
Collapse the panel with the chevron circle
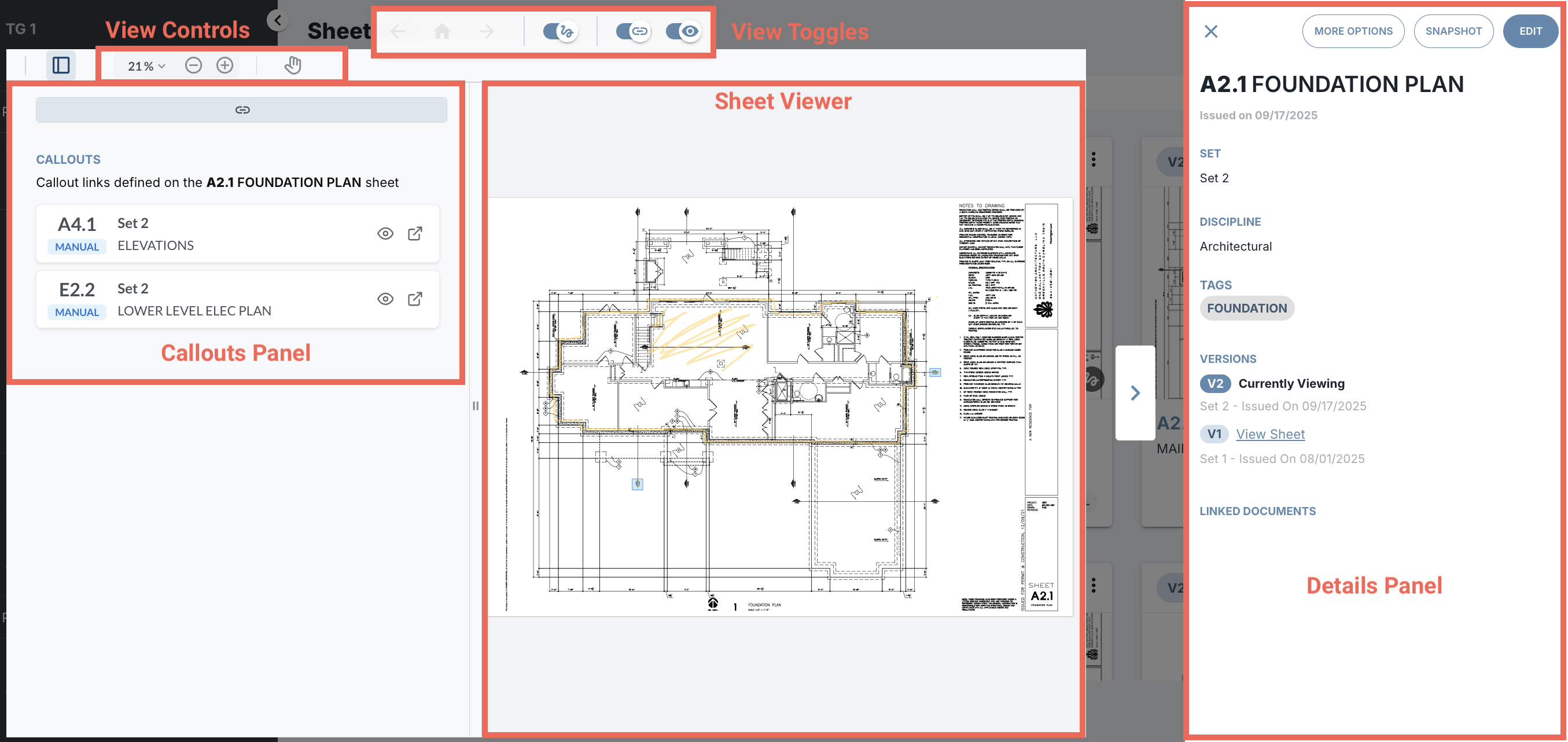point(278,20)
